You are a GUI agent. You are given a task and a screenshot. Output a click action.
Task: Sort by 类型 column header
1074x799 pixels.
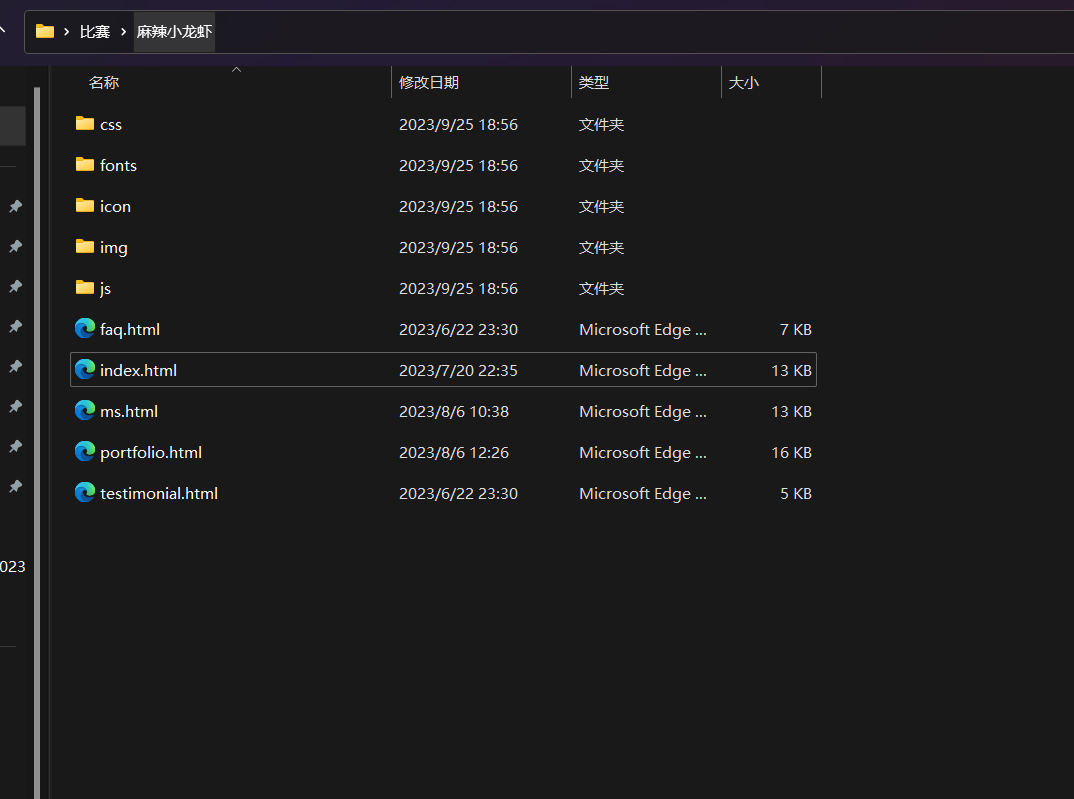594,83
